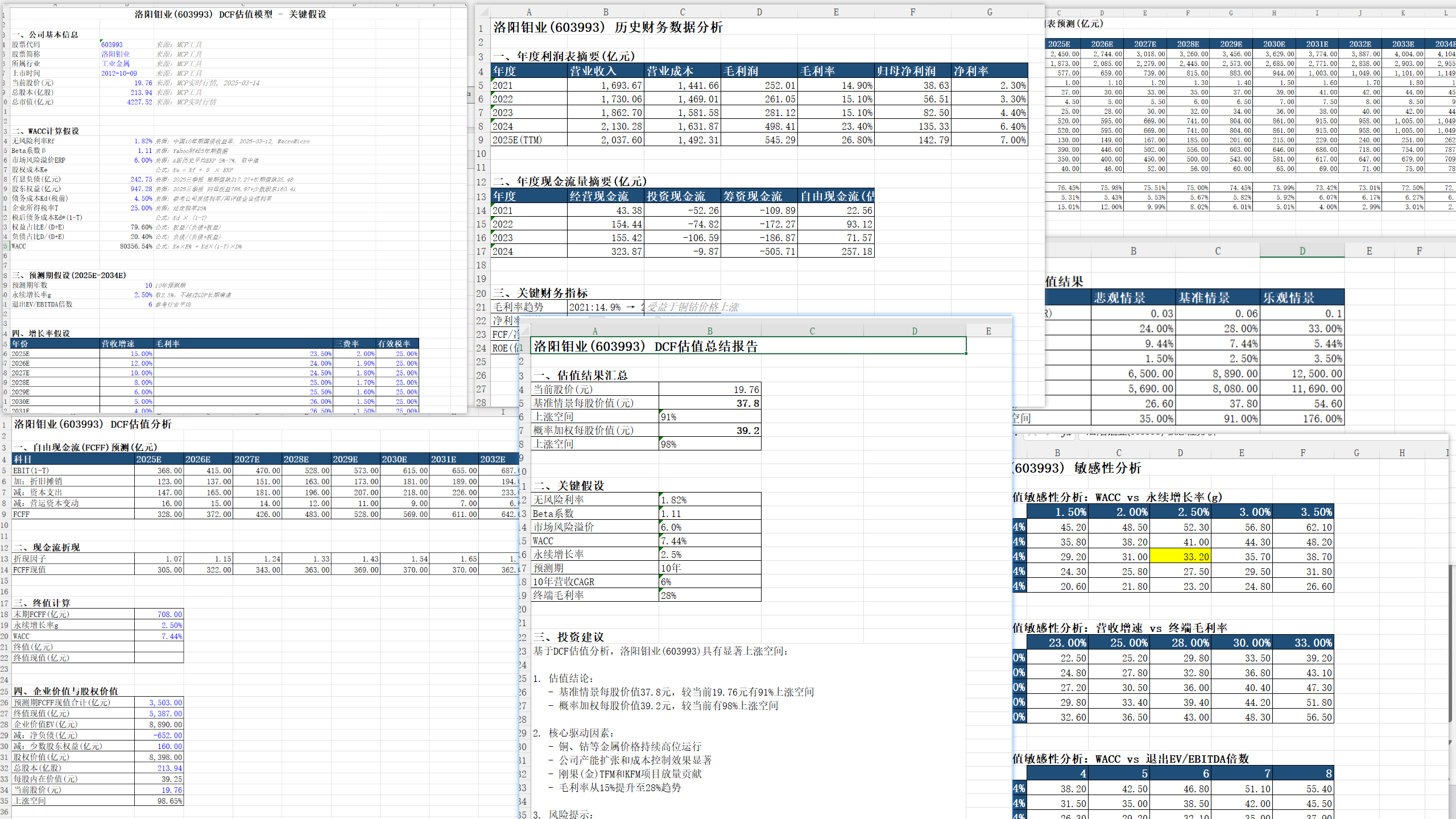1456x819 pixels.
Task: Select the 91% upside cell in summary report
Action: coord(710,417)
